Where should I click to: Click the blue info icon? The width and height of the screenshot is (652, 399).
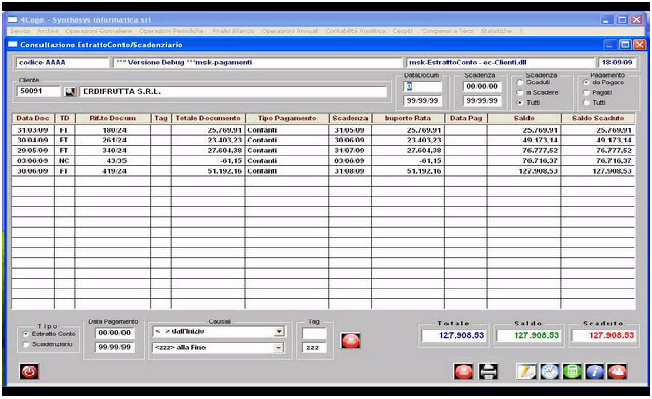tap(595, 371)
